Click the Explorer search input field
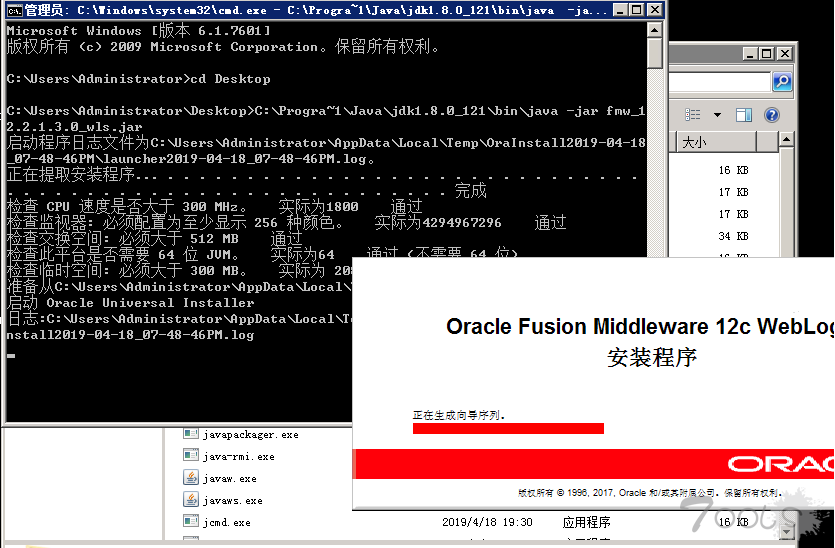This screenshot has height=548, width=835. [x=720, y=82]
